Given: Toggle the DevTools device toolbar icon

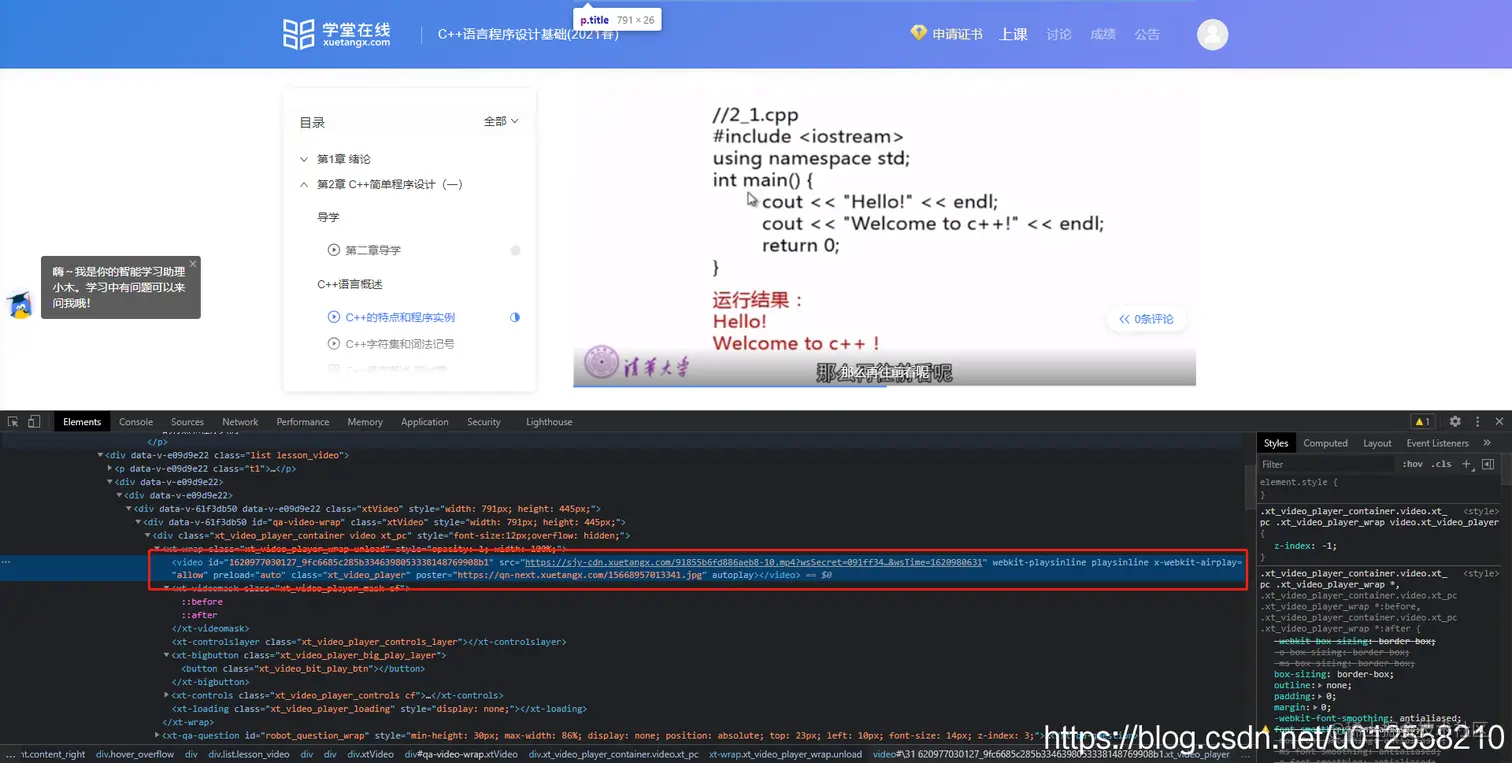Looking at the screenshot, I should click(34, 422).
